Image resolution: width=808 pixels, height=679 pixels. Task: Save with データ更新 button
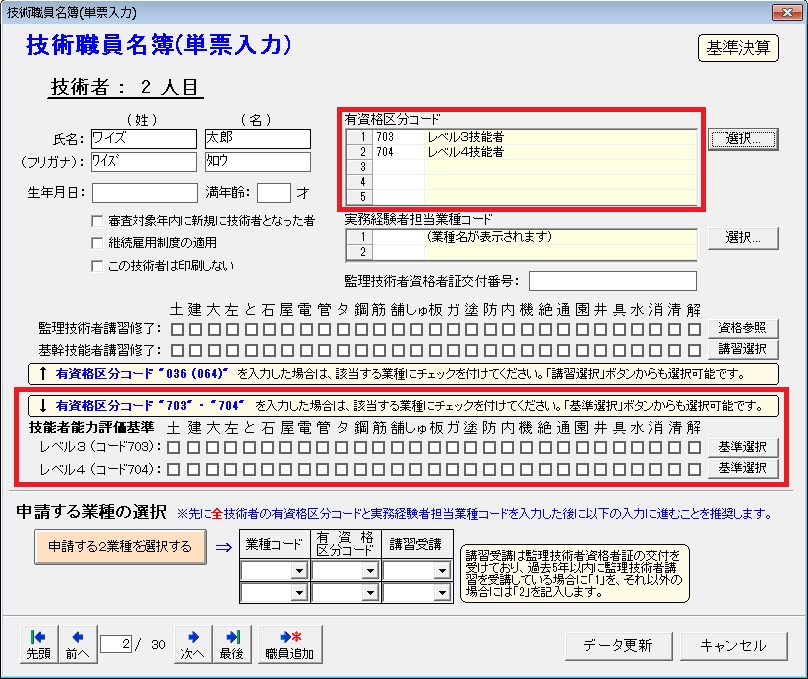[618, 646]
